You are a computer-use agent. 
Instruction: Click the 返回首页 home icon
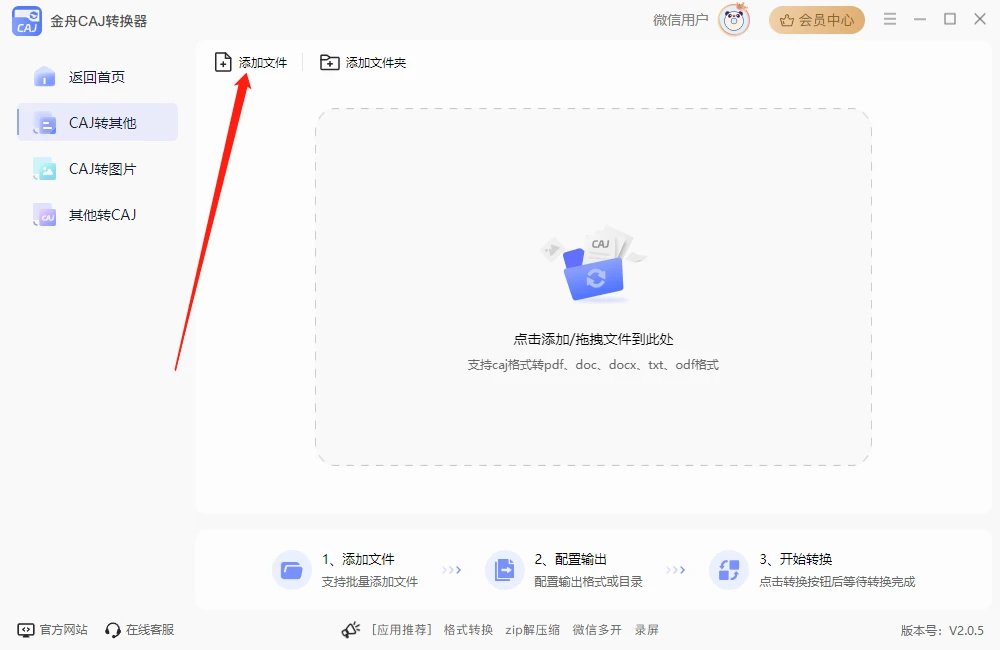point(45,77)
